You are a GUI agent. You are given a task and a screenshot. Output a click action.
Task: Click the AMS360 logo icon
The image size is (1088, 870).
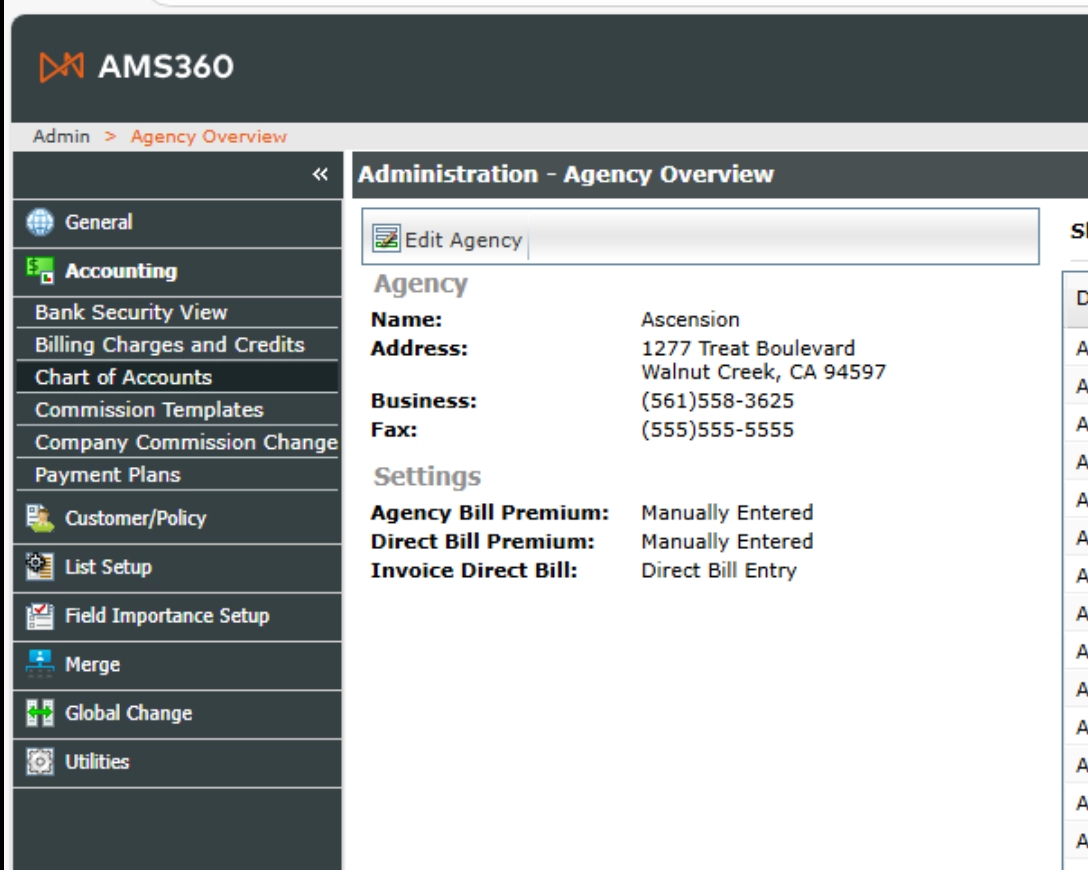[x=61, y=67]
